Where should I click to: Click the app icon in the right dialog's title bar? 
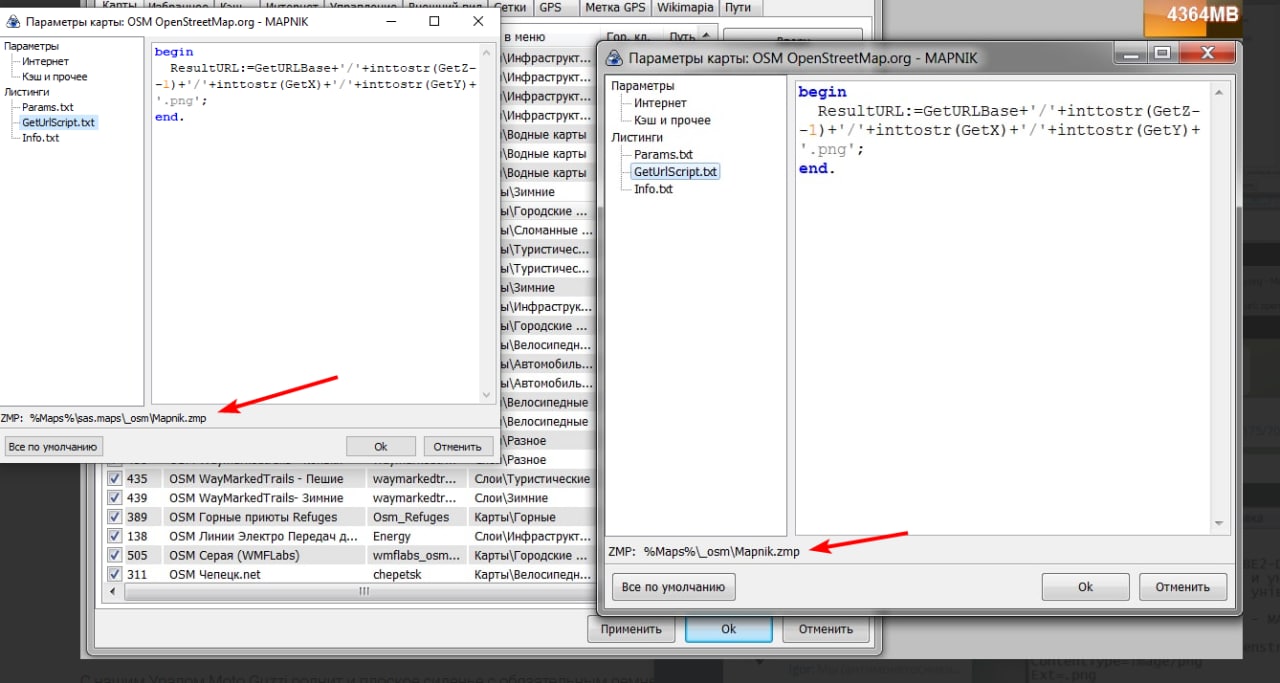pos(615,58)
